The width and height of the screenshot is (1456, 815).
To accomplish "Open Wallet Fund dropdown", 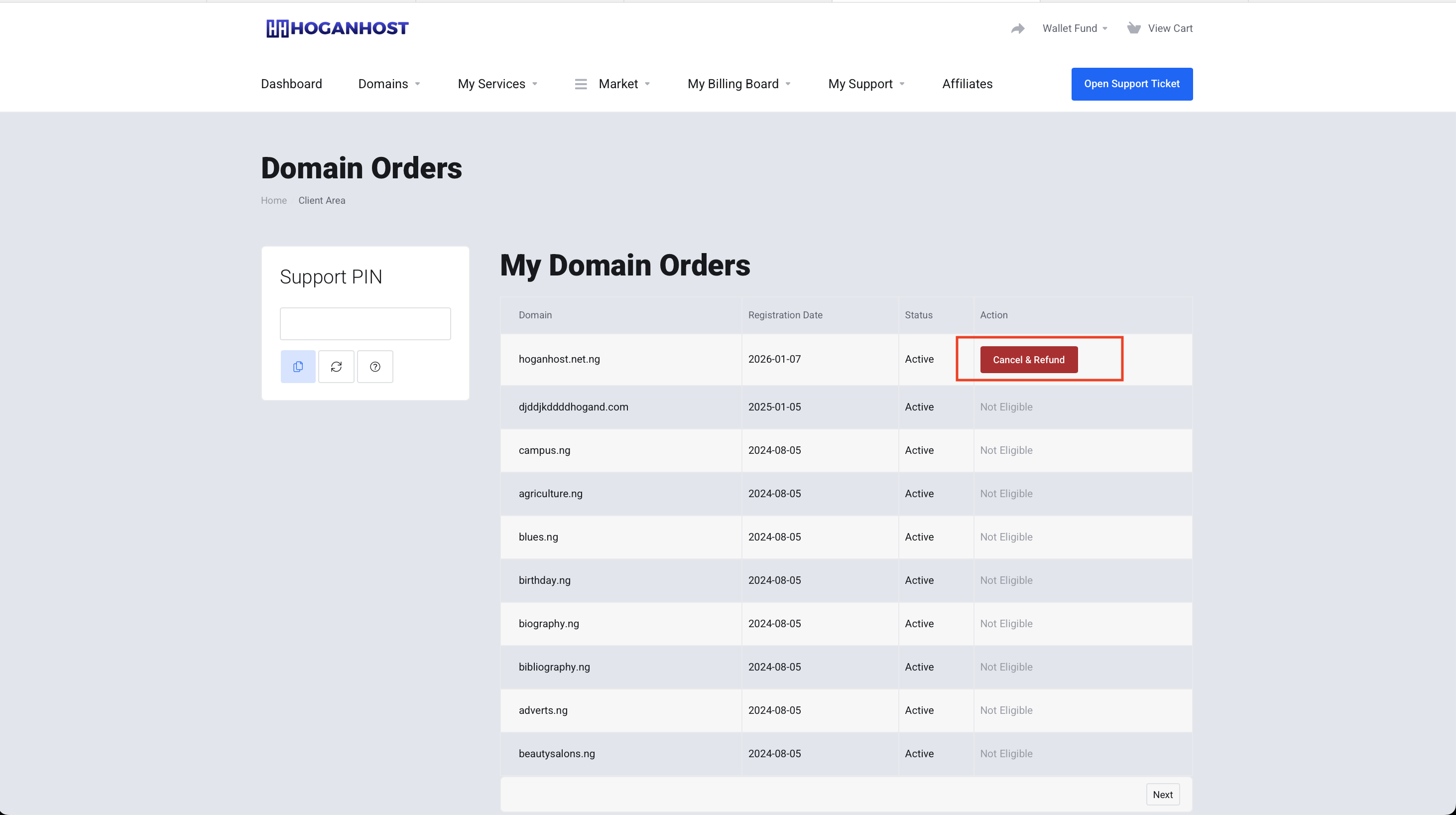I will (1075, 28).
